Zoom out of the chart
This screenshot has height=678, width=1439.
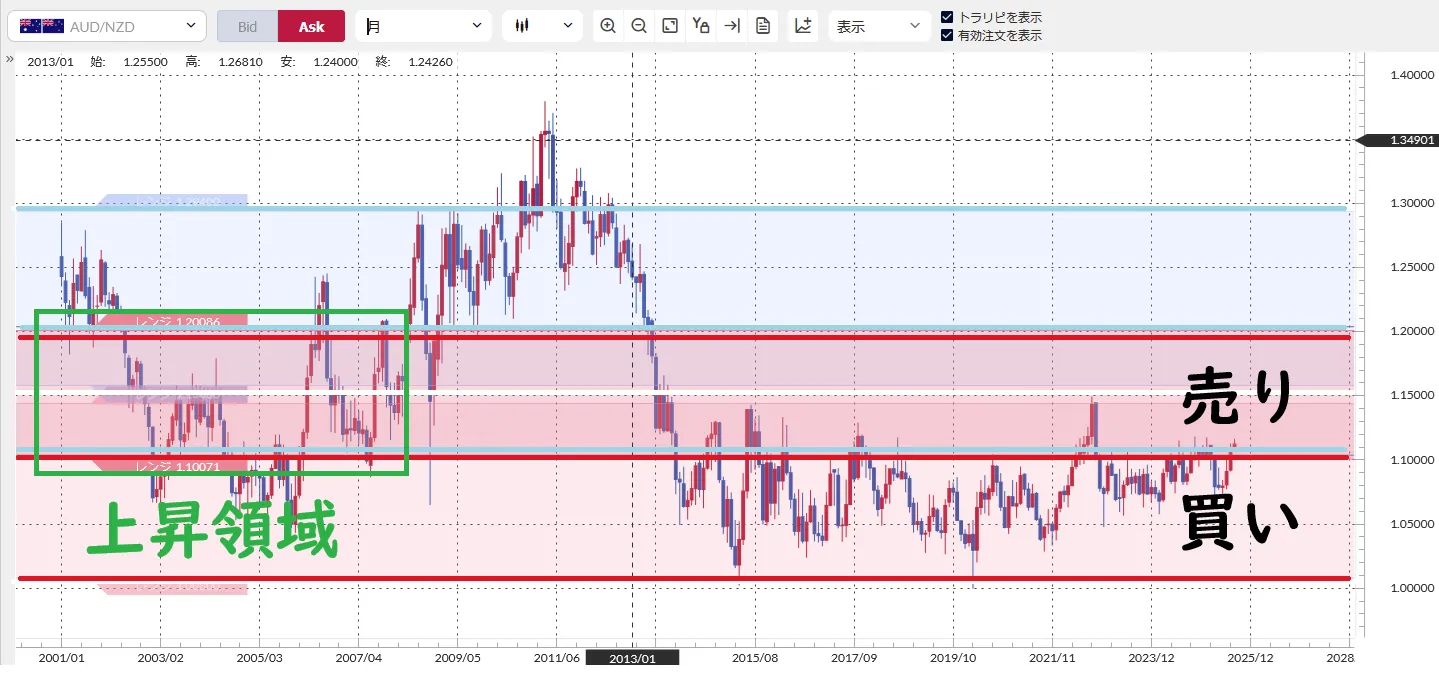pyautogui.click(x=639, y=26)
